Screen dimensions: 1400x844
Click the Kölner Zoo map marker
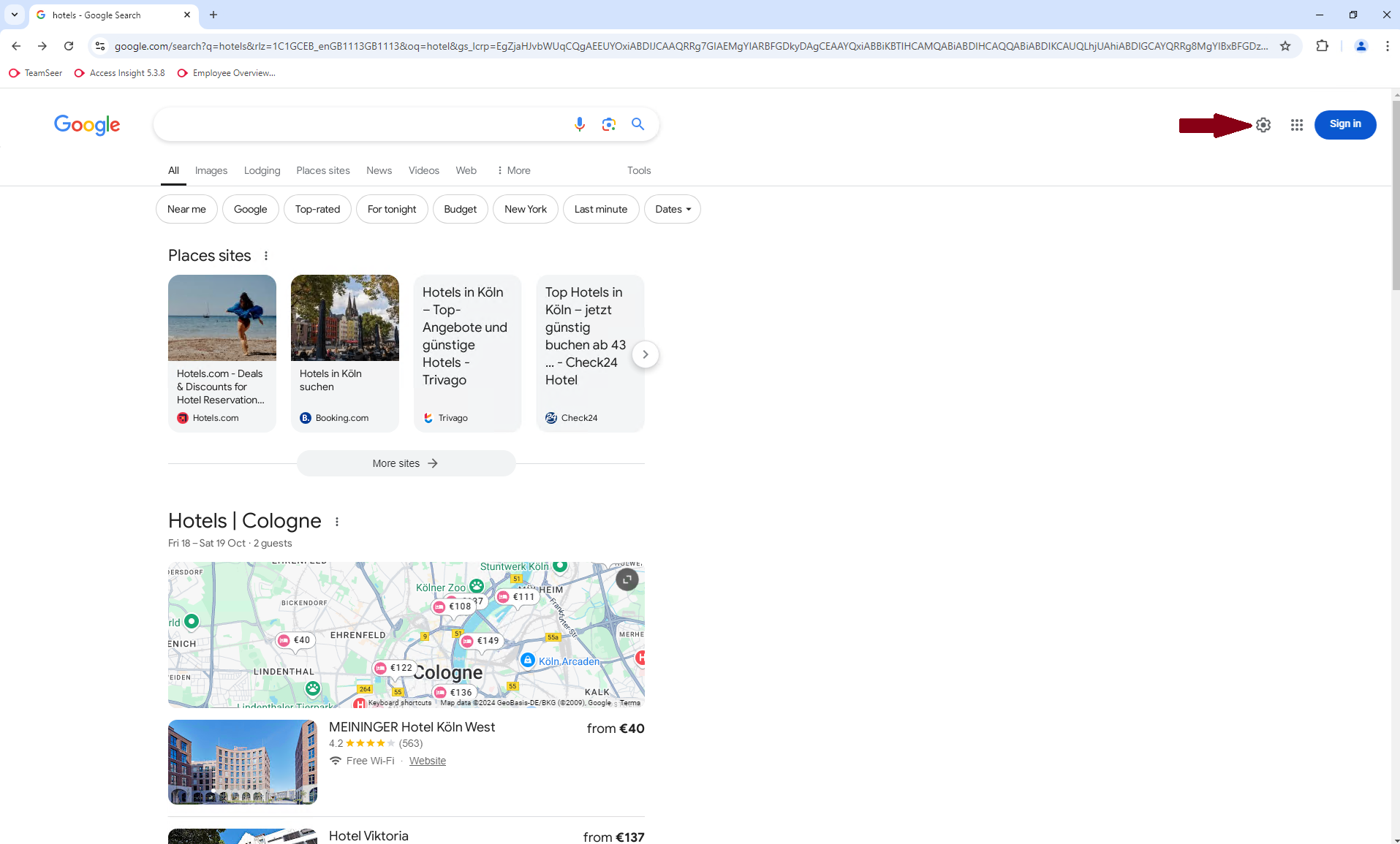point(477,586)
